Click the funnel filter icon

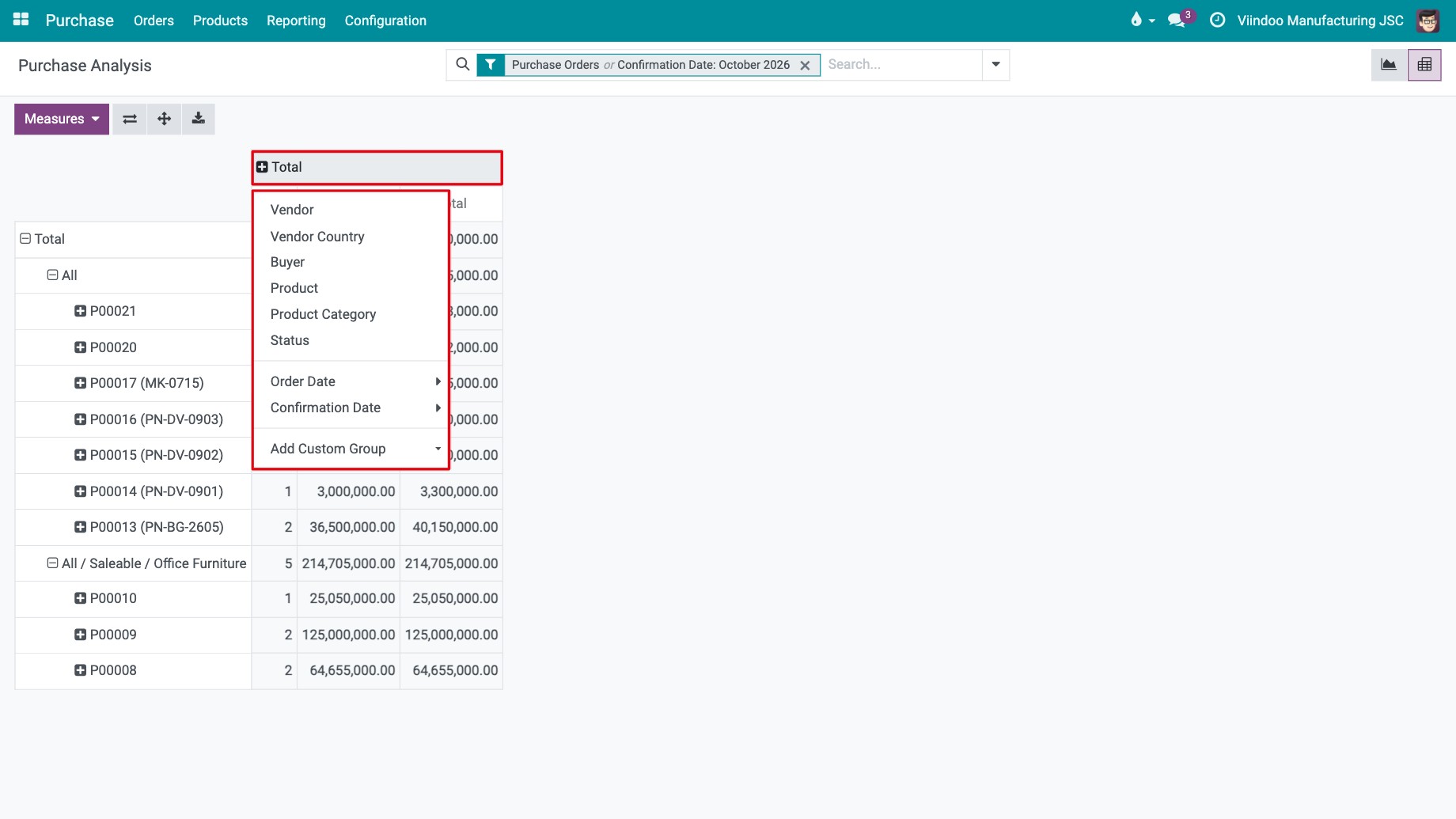click(491, 65)
